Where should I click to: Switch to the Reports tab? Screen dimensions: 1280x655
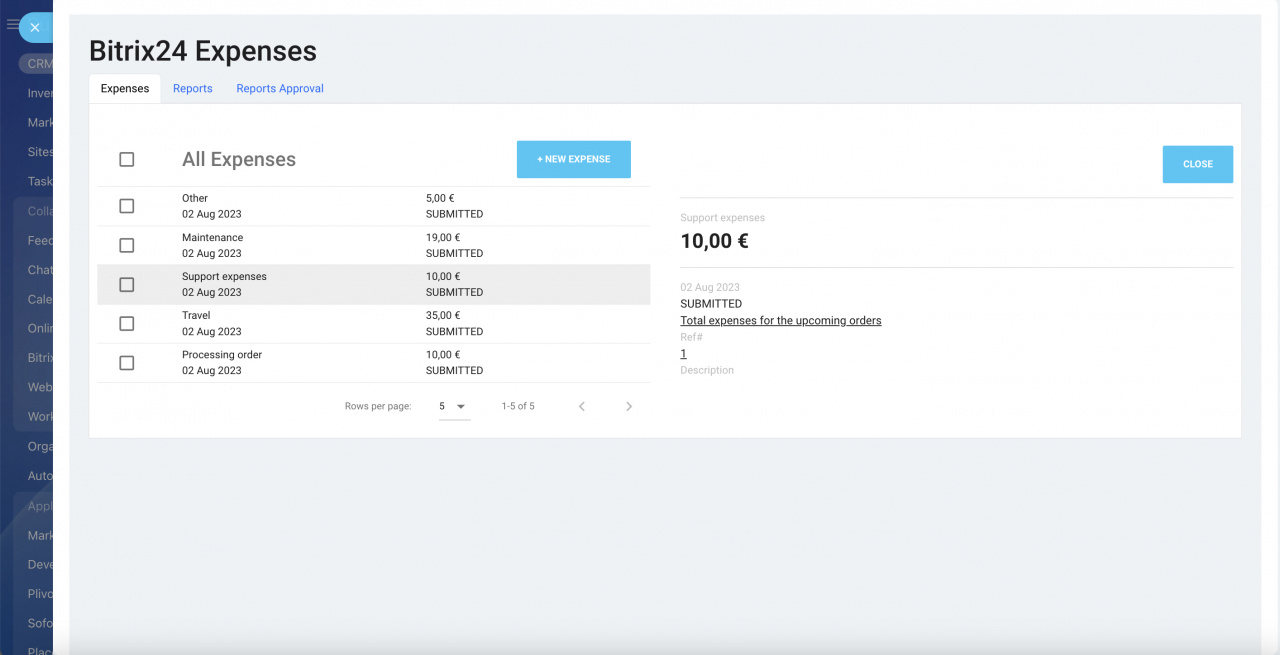click(x=193, y=88)
